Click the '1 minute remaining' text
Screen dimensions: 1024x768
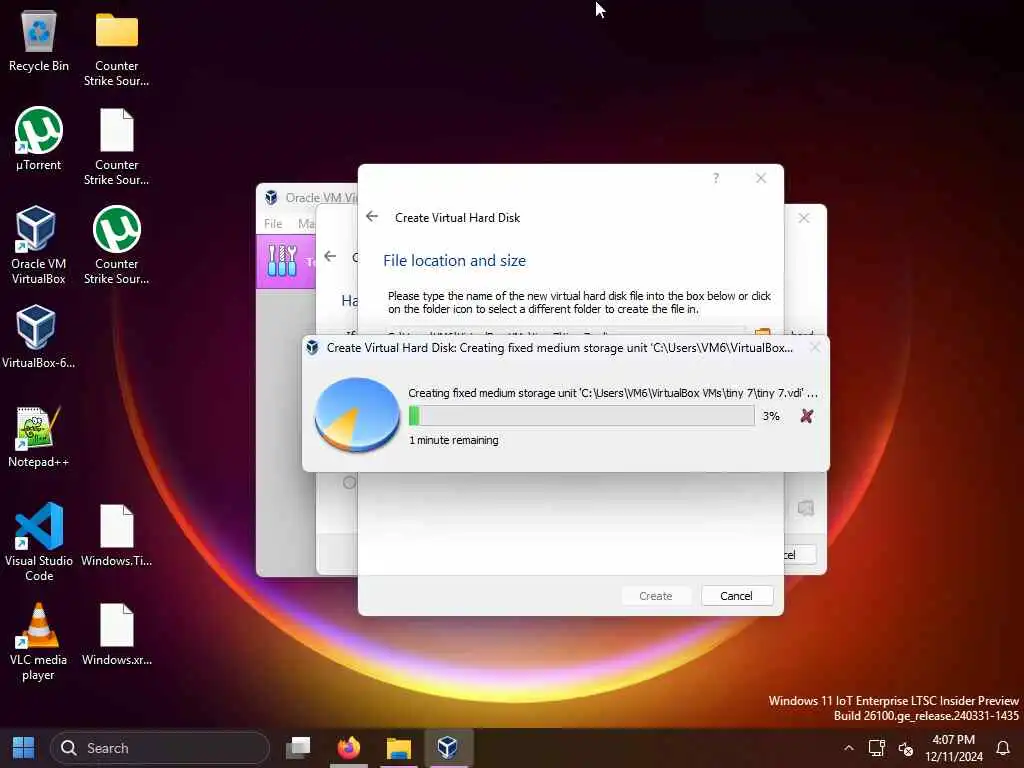pyautogui.click(x=454, y=440)
